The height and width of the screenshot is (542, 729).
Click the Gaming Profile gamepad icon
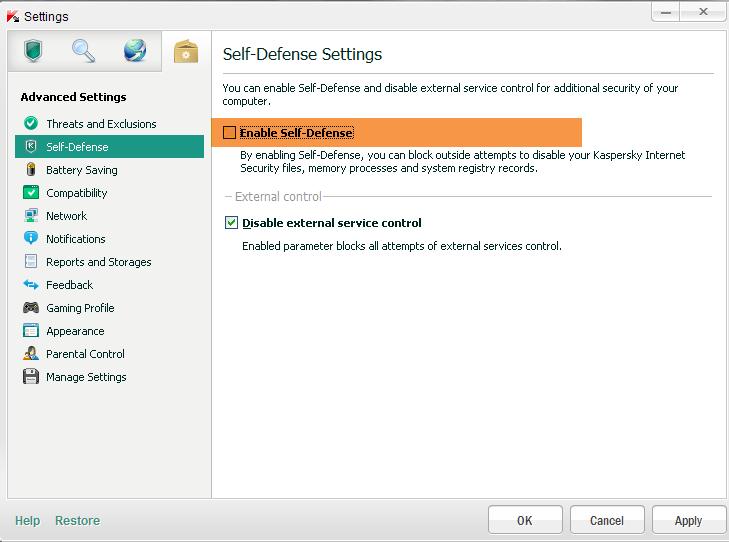pyautogui.click(x=31, y=307)
